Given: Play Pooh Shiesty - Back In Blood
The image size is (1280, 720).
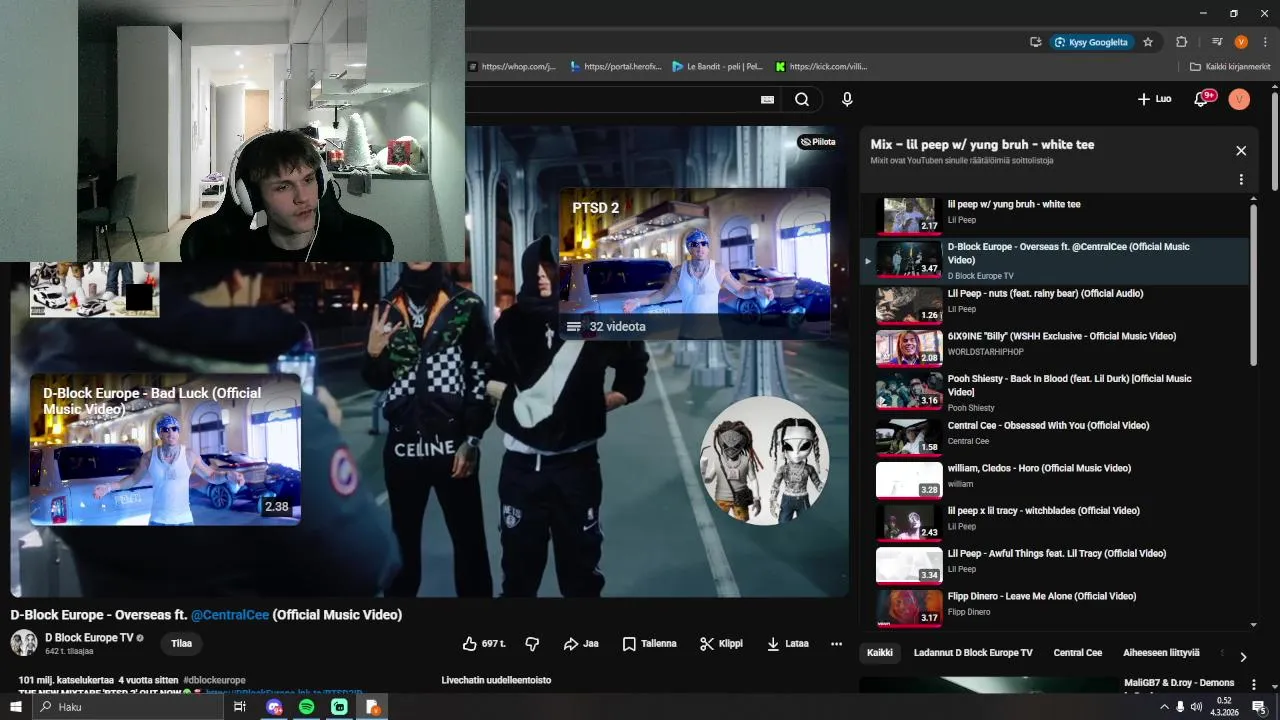Looking at the screenshot, I should coord(1055,393).
